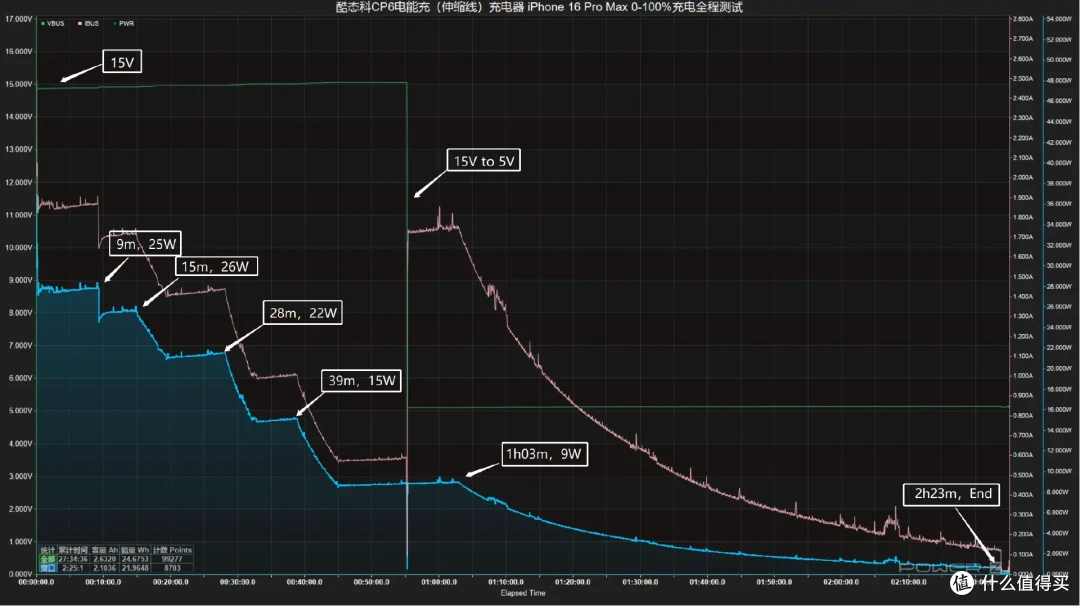
Task: Click the 8703 points cell
Action: tap(172, 568)
